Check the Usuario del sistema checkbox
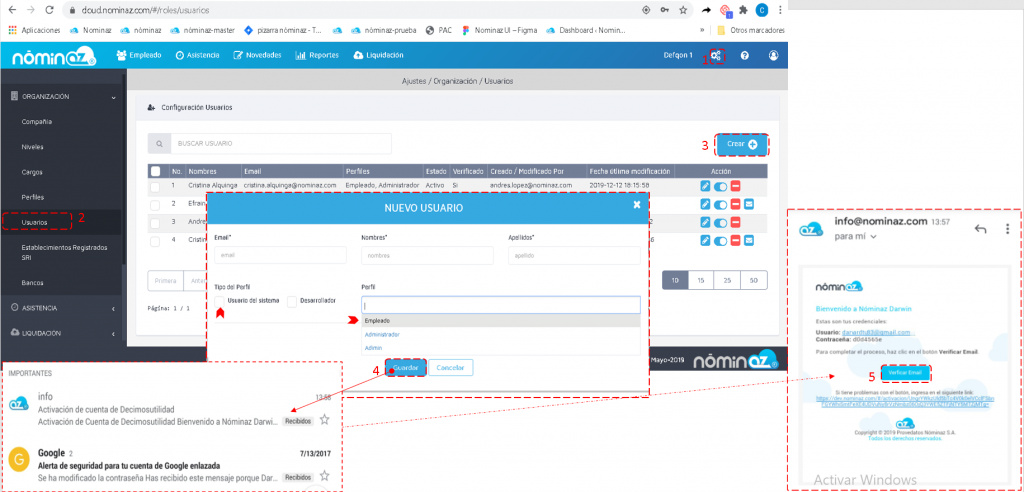The image size is (1024, 492). click(x=220, y=301)
